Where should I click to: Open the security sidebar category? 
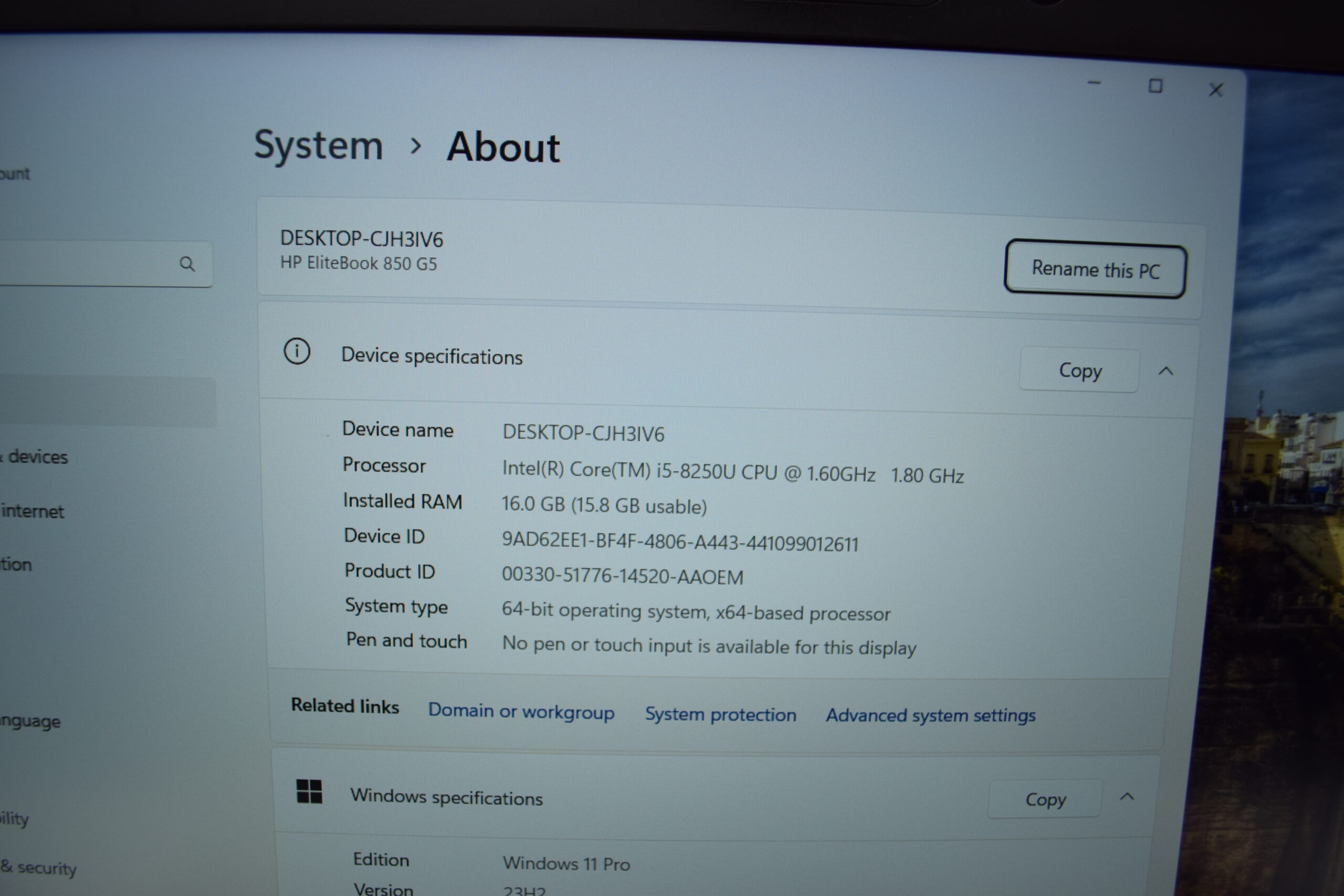[x=38, y=868]
